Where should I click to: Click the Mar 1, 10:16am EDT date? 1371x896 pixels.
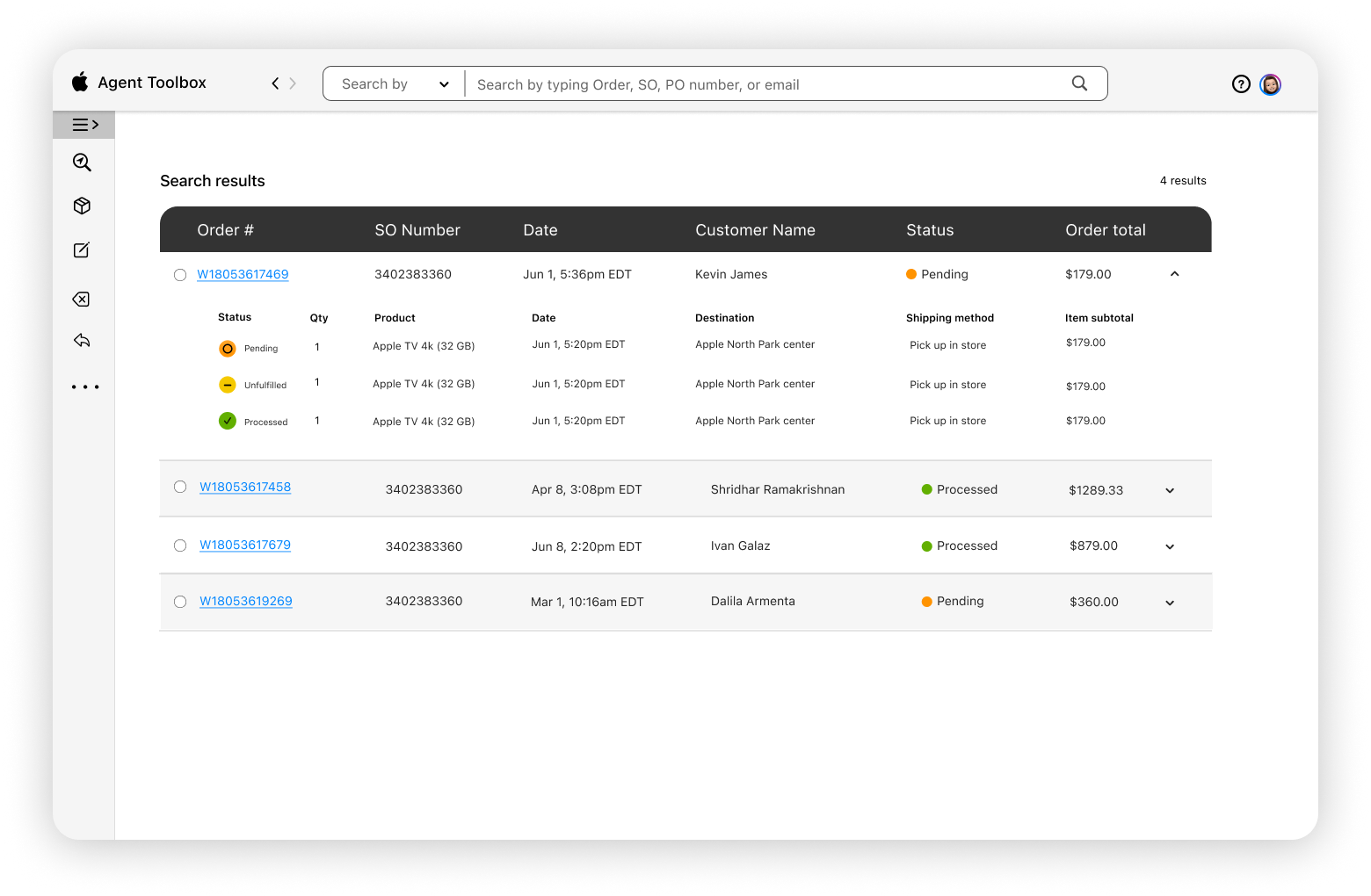pos(587,602)
